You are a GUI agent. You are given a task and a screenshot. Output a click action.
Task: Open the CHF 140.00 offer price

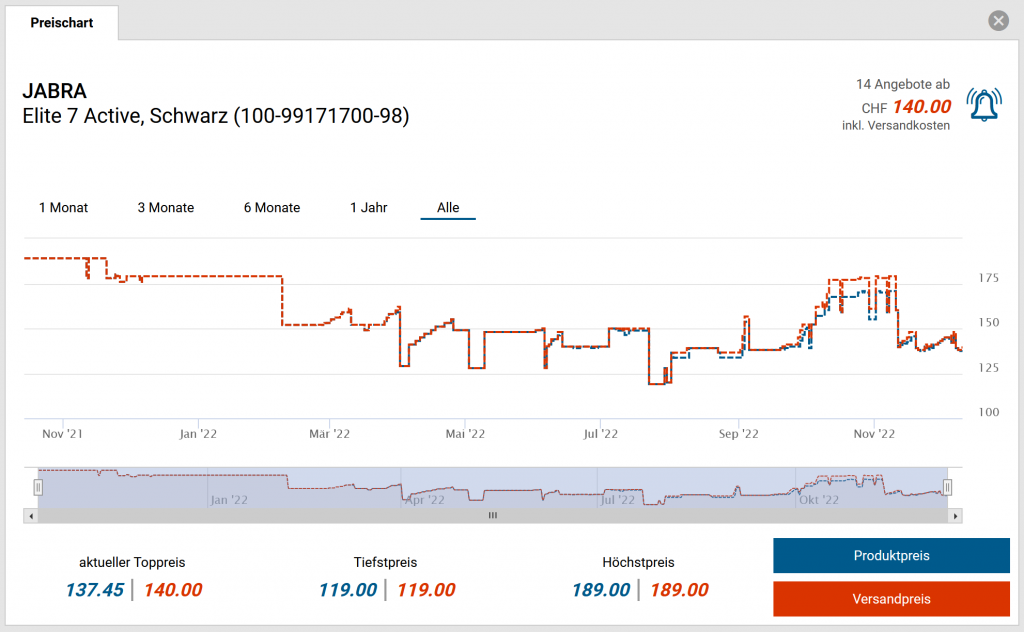point(921,107)
